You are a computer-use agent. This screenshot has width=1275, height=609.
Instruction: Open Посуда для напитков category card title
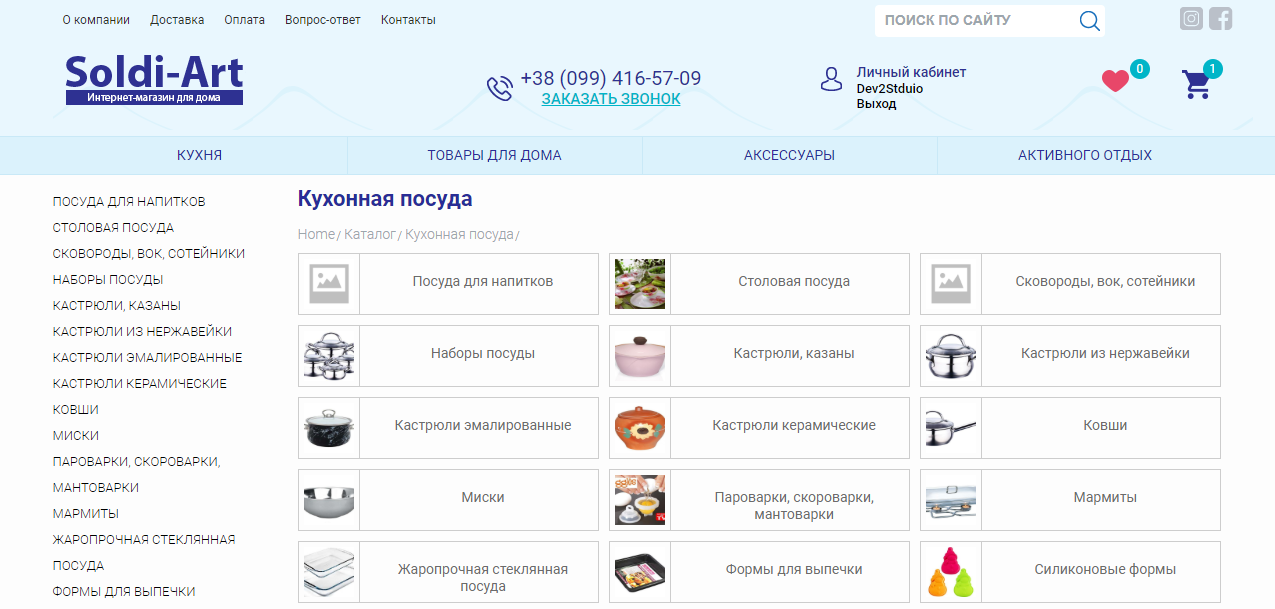coord(483,282)
